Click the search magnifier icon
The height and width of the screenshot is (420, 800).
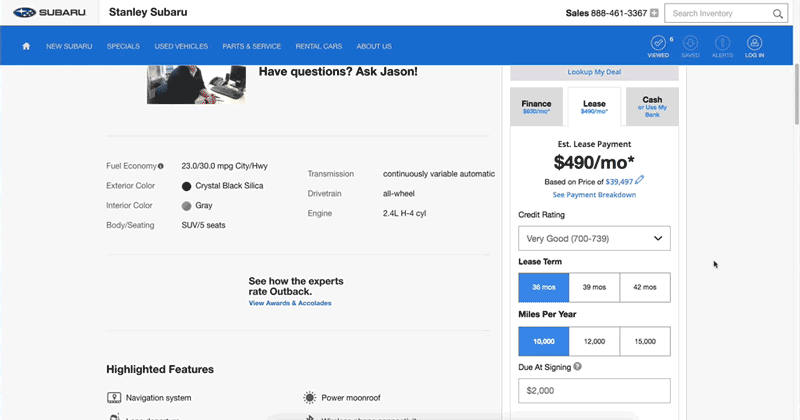[x=778, y=14]
